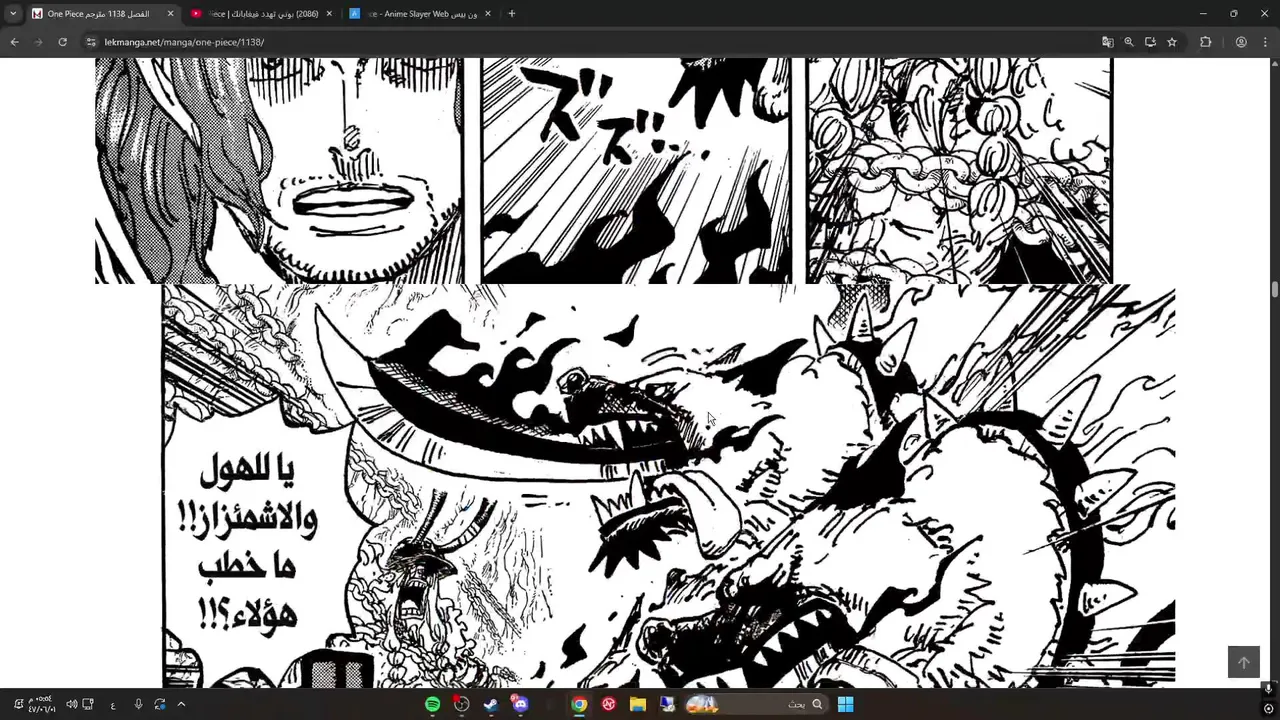Open the zoom level magnifier icon

[1129, 42]
